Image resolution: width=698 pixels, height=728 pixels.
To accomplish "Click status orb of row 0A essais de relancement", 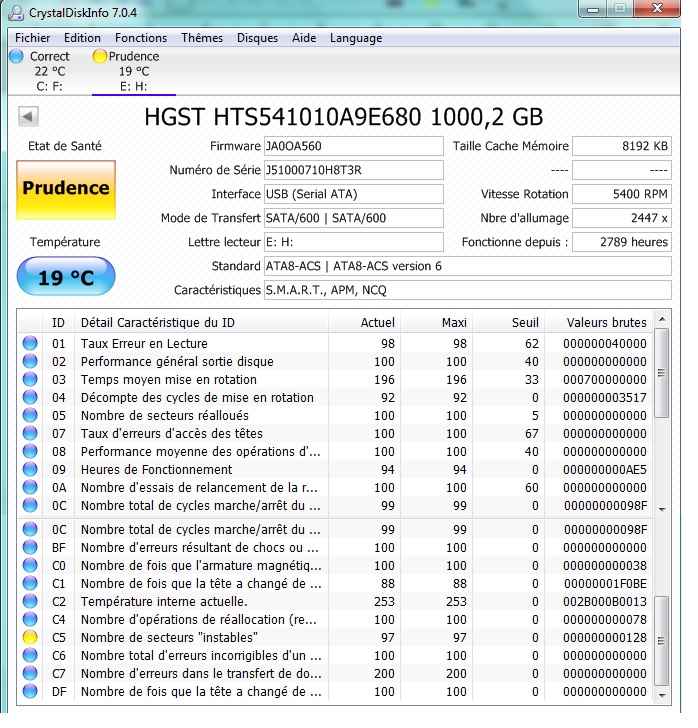I will (30, 488).
